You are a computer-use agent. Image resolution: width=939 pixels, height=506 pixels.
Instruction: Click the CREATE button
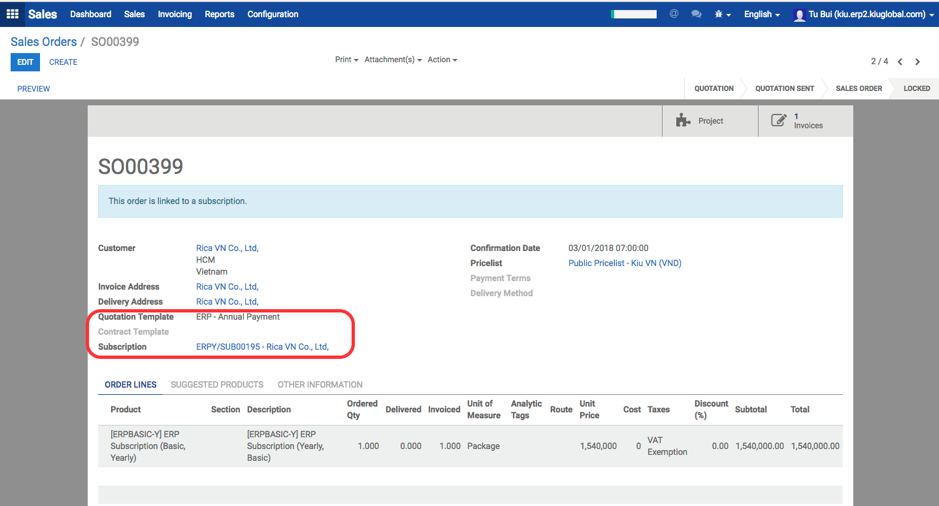[x=63, y=62]
